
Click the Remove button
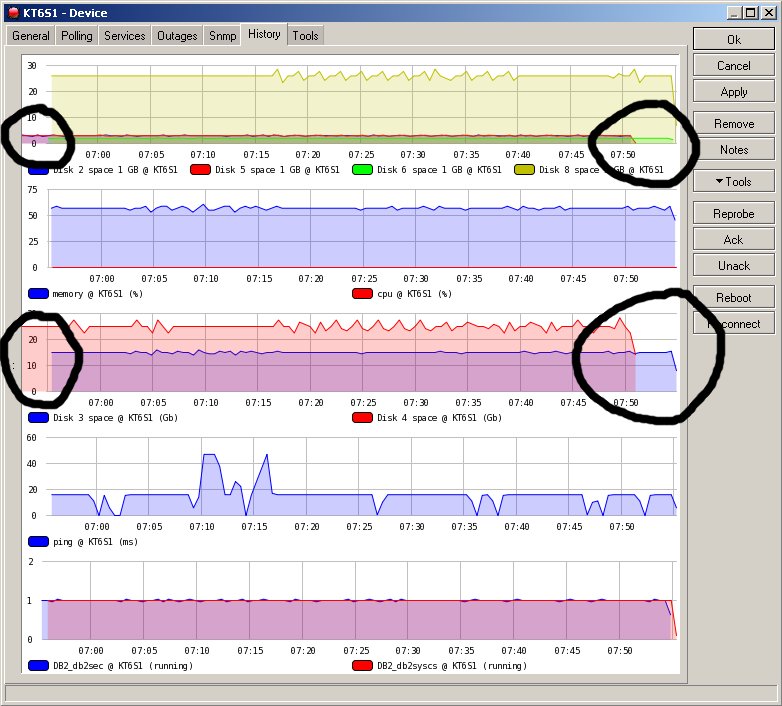[734, 123]
